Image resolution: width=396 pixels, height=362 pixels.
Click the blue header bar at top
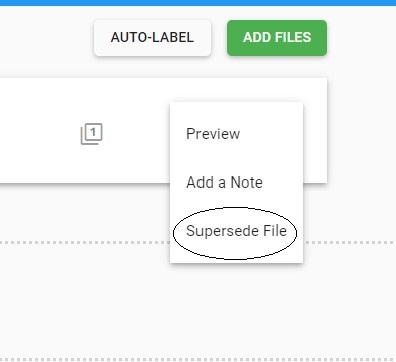point(198,3)
